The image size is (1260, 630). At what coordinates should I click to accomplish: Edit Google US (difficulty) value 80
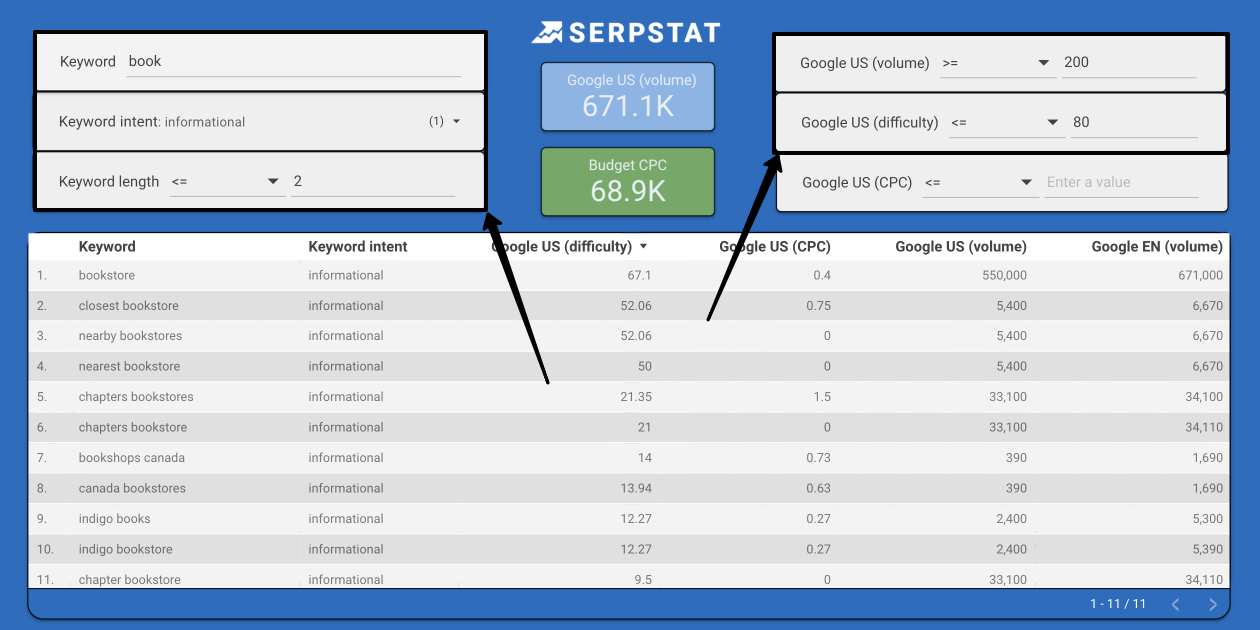(1133, 123)
